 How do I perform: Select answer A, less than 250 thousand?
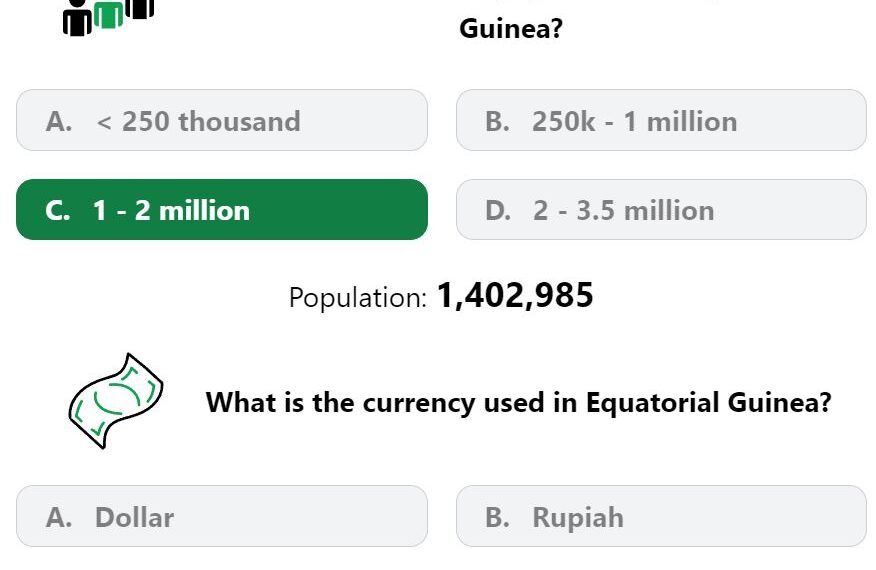point(222,120)
